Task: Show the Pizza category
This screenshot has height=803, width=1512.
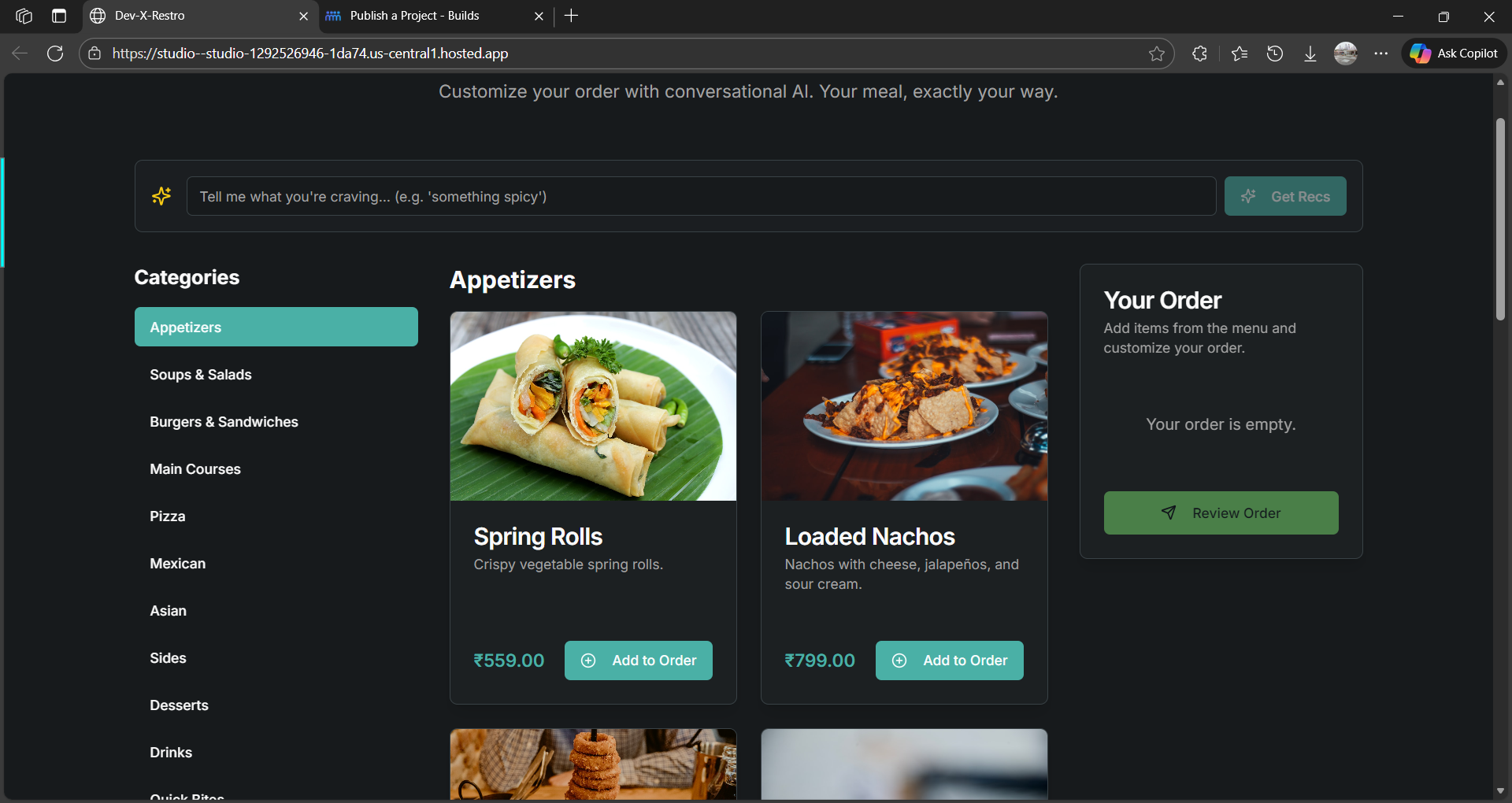Action: pyautogui.click(x=276, y=516)
